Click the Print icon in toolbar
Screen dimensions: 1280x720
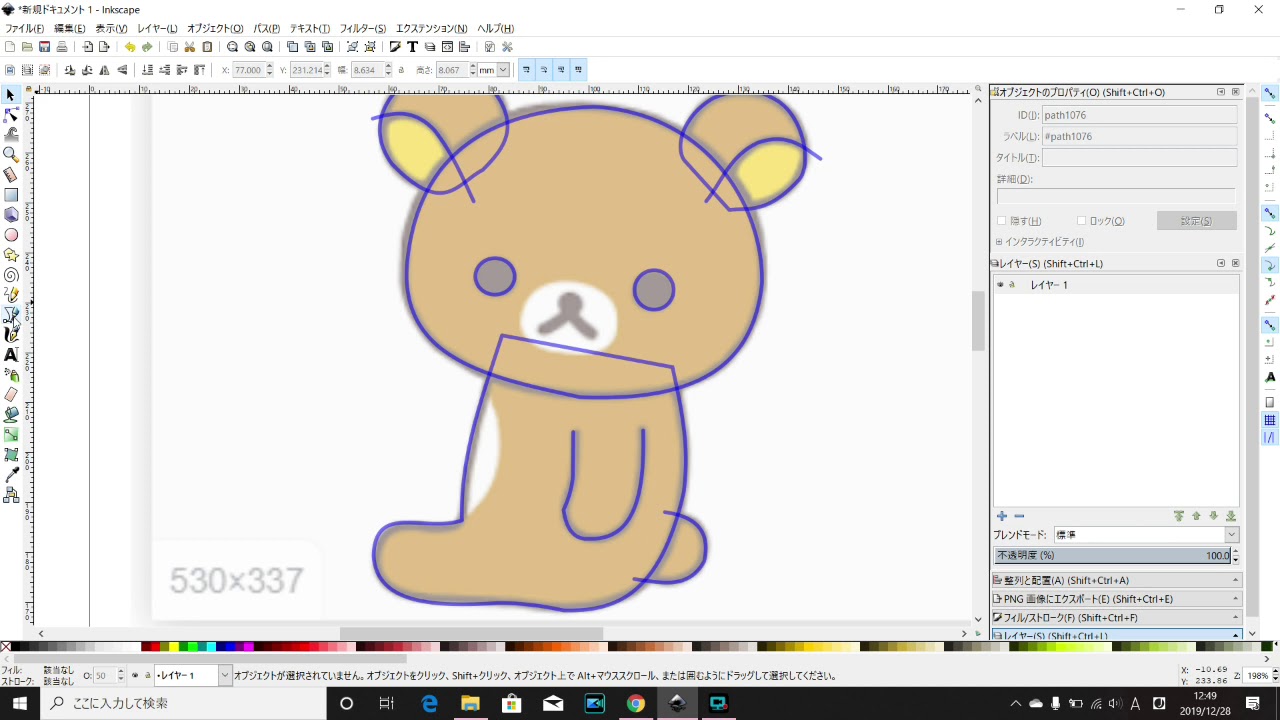(x=62, y=47)
